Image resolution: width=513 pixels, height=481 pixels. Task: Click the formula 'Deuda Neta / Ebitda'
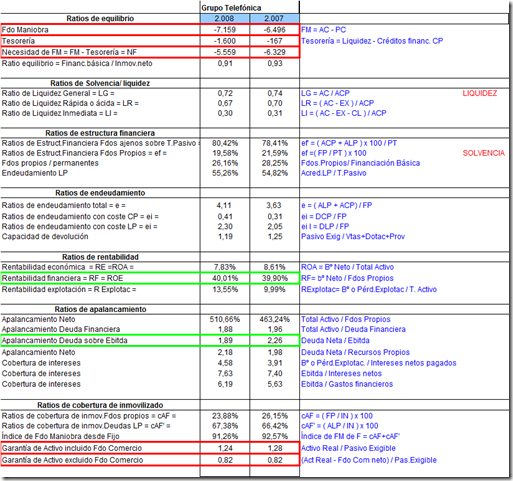335,340
